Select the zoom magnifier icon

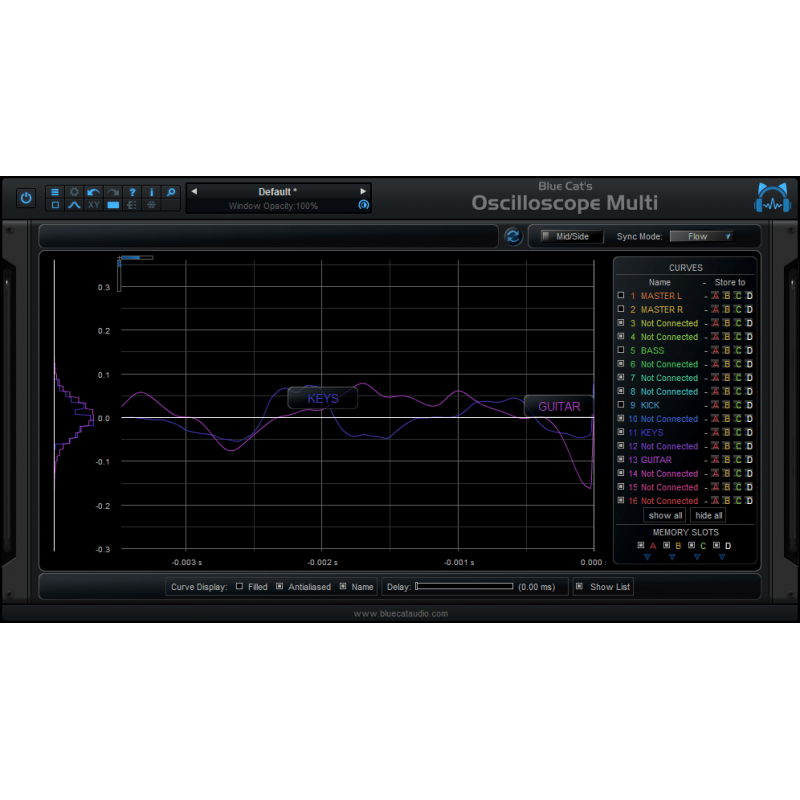(x=170, y=192)
